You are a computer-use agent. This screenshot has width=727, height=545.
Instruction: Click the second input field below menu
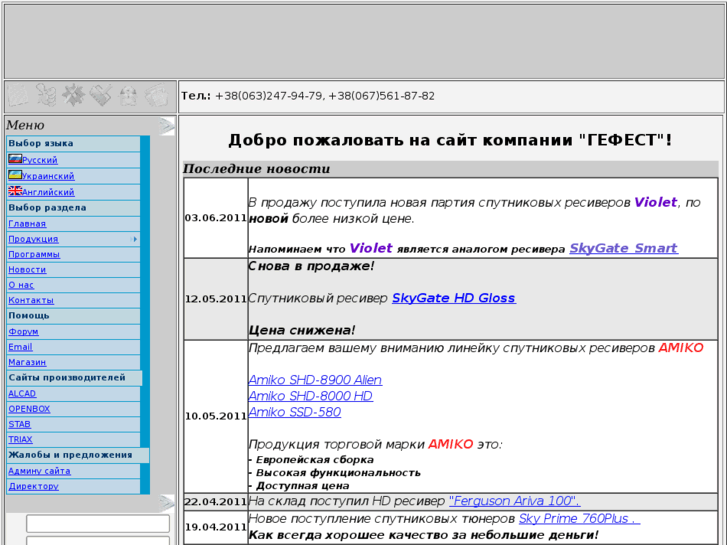coord(98,541)
